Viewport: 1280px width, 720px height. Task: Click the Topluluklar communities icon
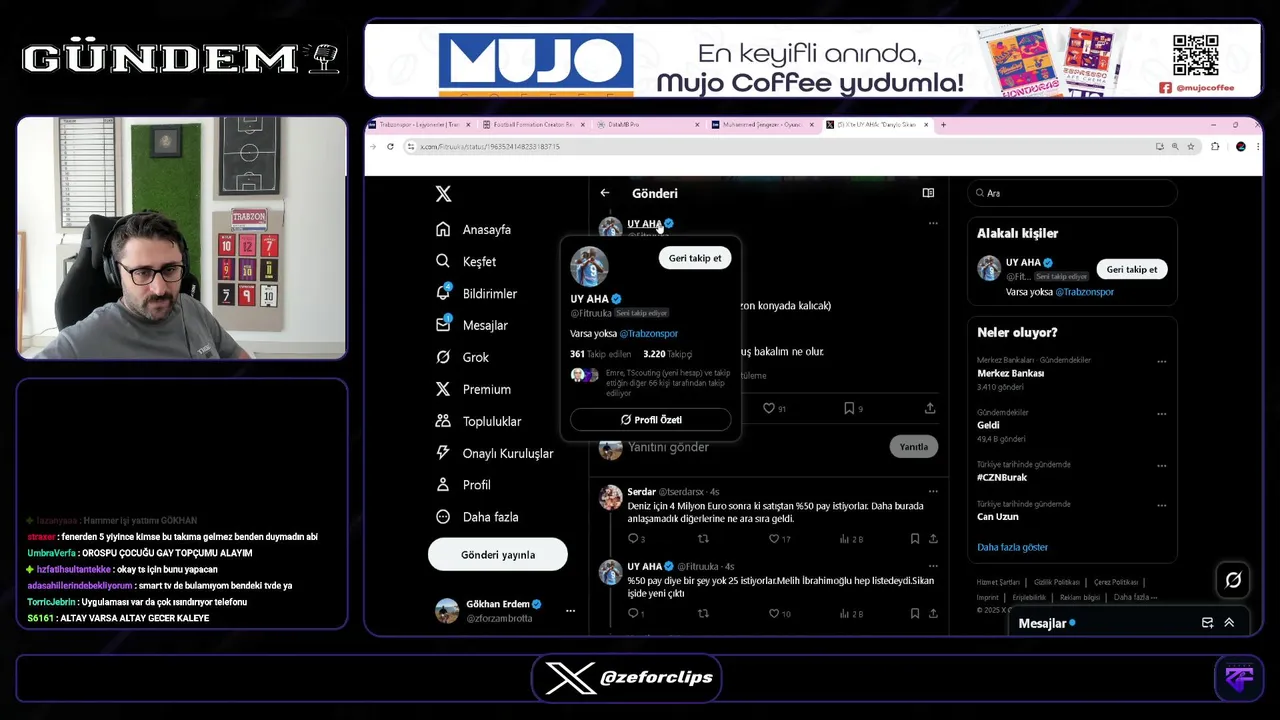pos(443,421)
